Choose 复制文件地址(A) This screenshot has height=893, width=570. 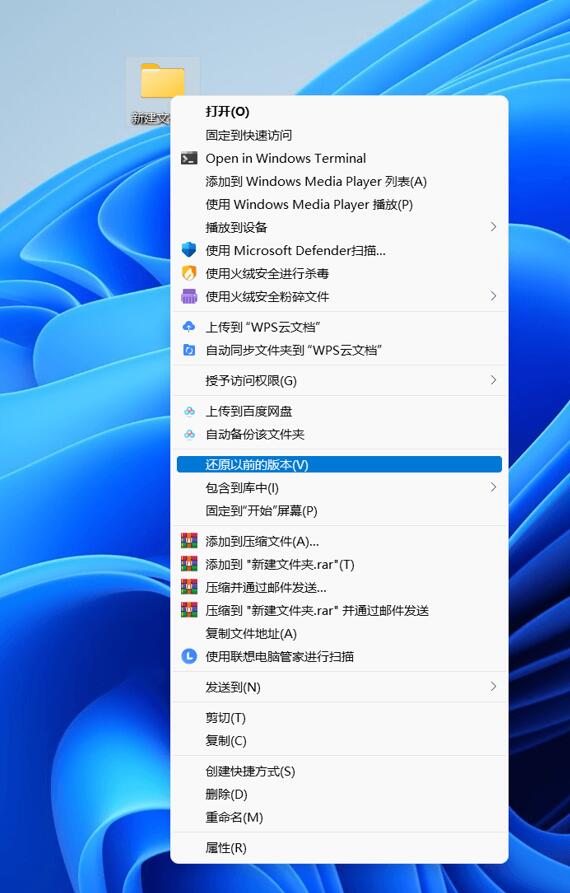[339, 633]
